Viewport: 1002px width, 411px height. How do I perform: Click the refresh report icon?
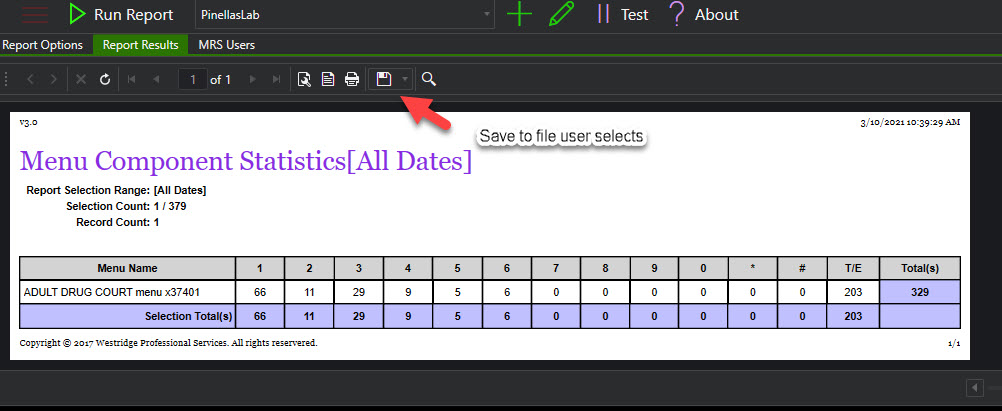pyautogui.click(x=105, y=79)
